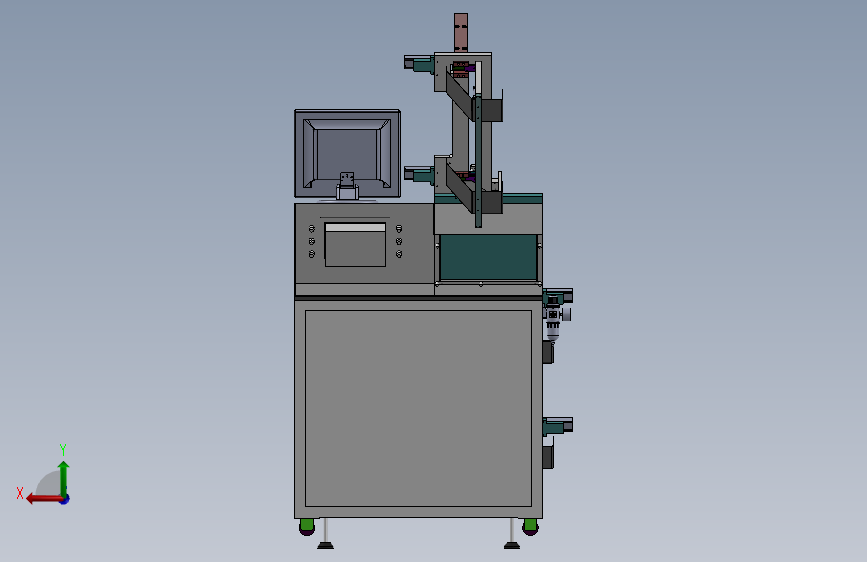The width and height of the screenshot is (867, 562).
Task: Select the right green caster wheel
Action: (x=530, y=527)
